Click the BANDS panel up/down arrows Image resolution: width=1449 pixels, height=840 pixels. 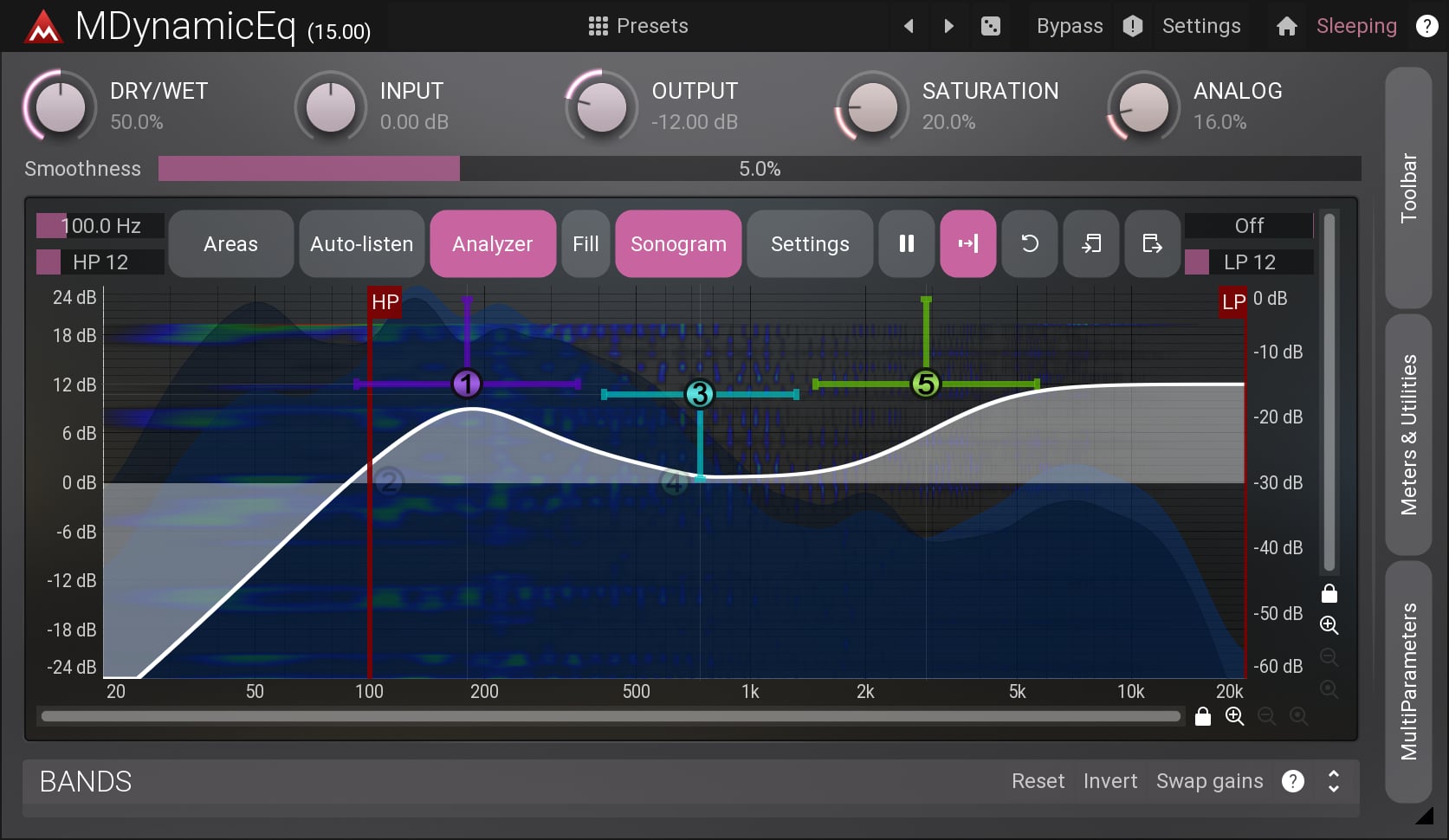pyautogui.click(x=1334, y=781)
